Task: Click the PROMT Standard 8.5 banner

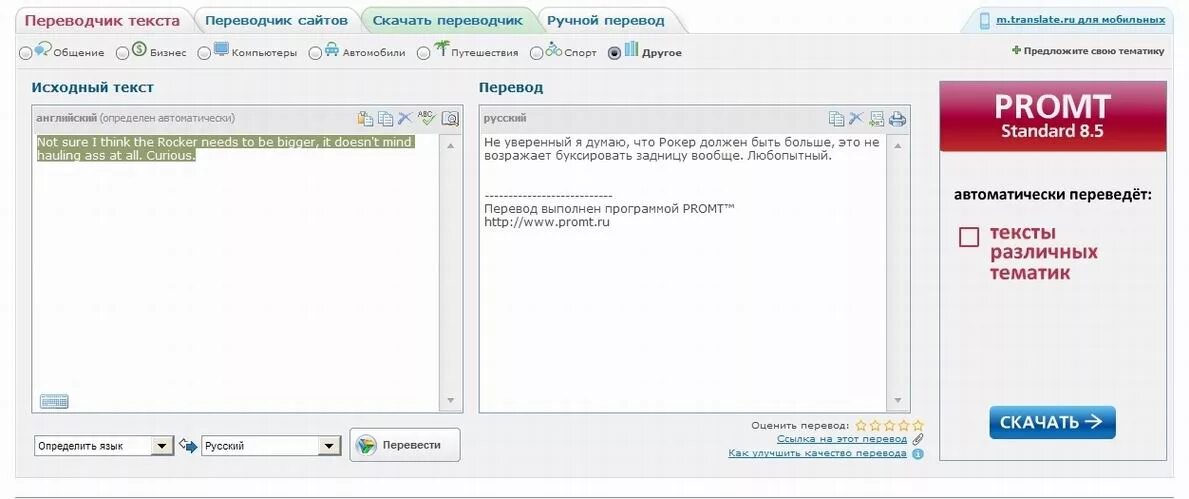Action: click(1053, 116)
